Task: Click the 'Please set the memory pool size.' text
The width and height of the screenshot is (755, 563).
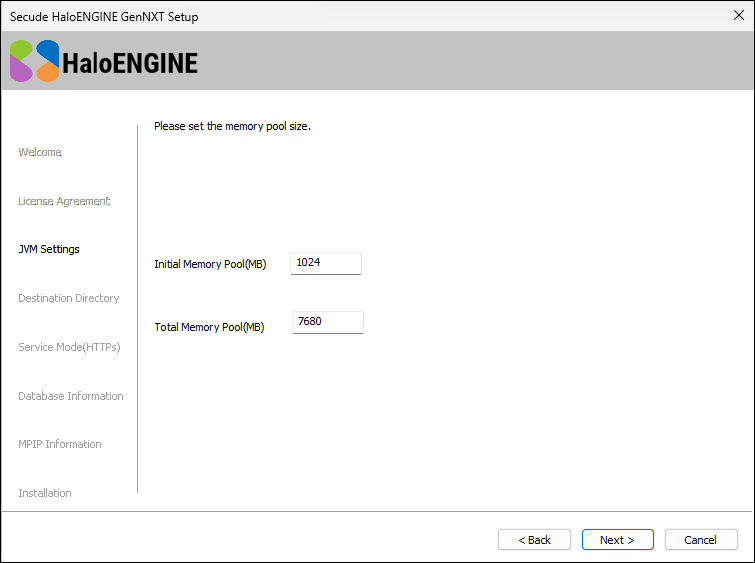Action: (233, 126)
